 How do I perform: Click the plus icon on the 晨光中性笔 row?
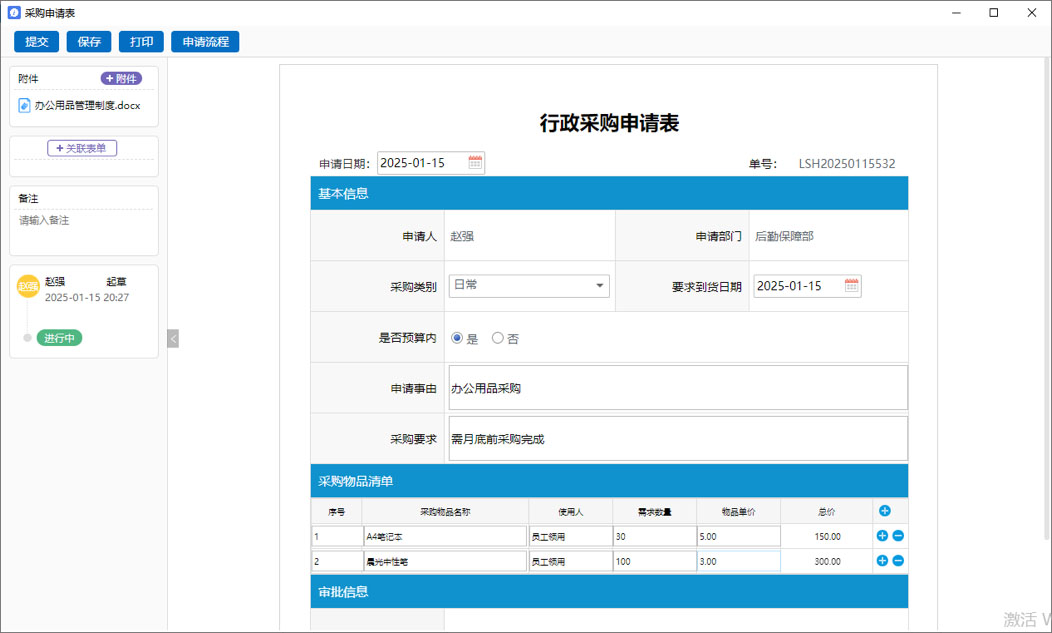882,561
